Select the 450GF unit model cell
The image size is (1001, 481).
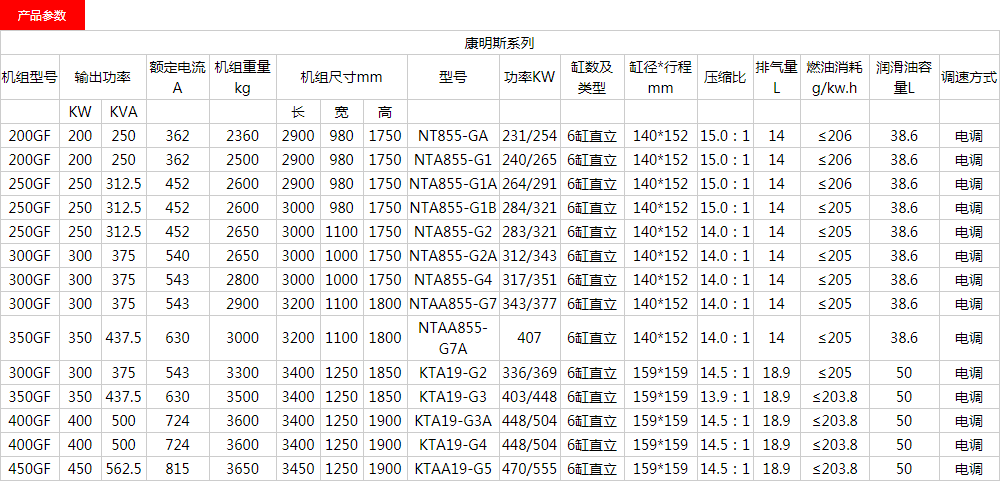(x=29, y=469)
